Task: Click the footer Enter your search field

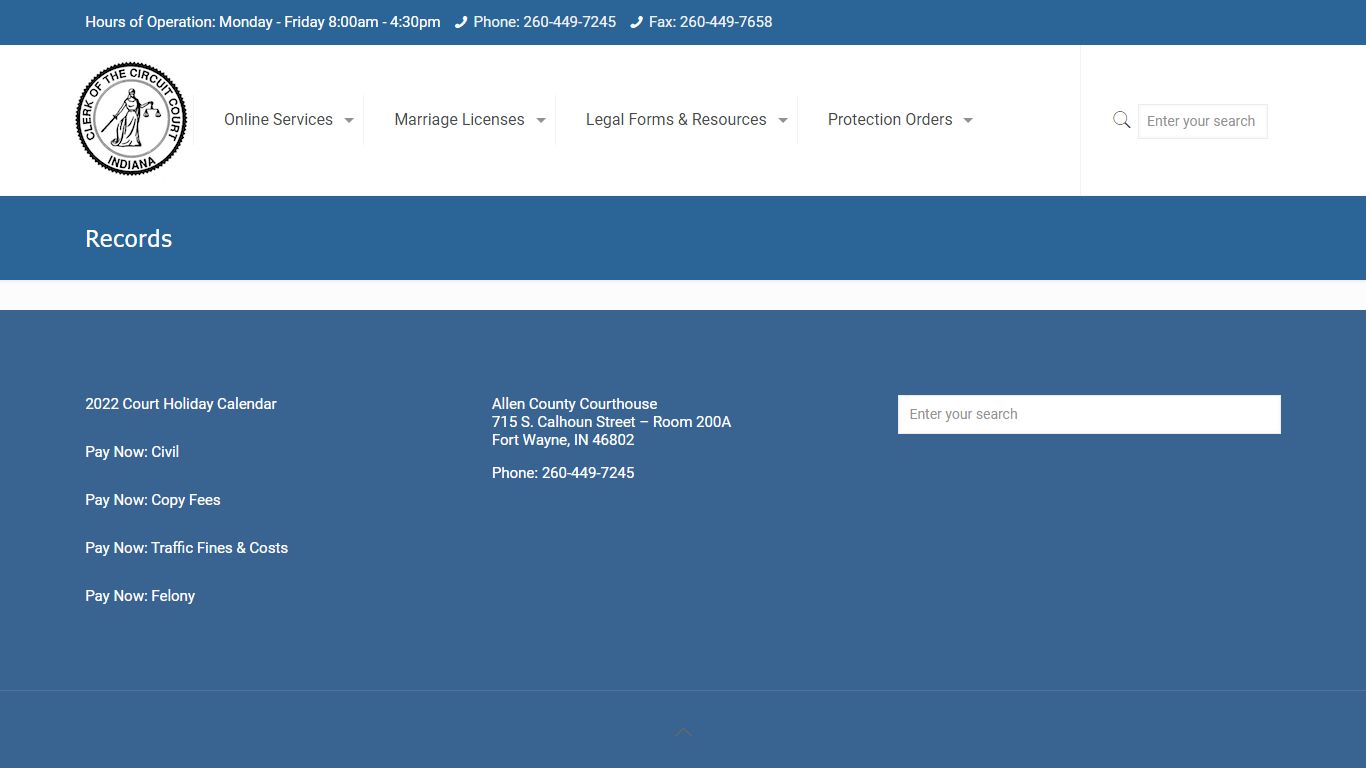Action: tap(1089, 413)
